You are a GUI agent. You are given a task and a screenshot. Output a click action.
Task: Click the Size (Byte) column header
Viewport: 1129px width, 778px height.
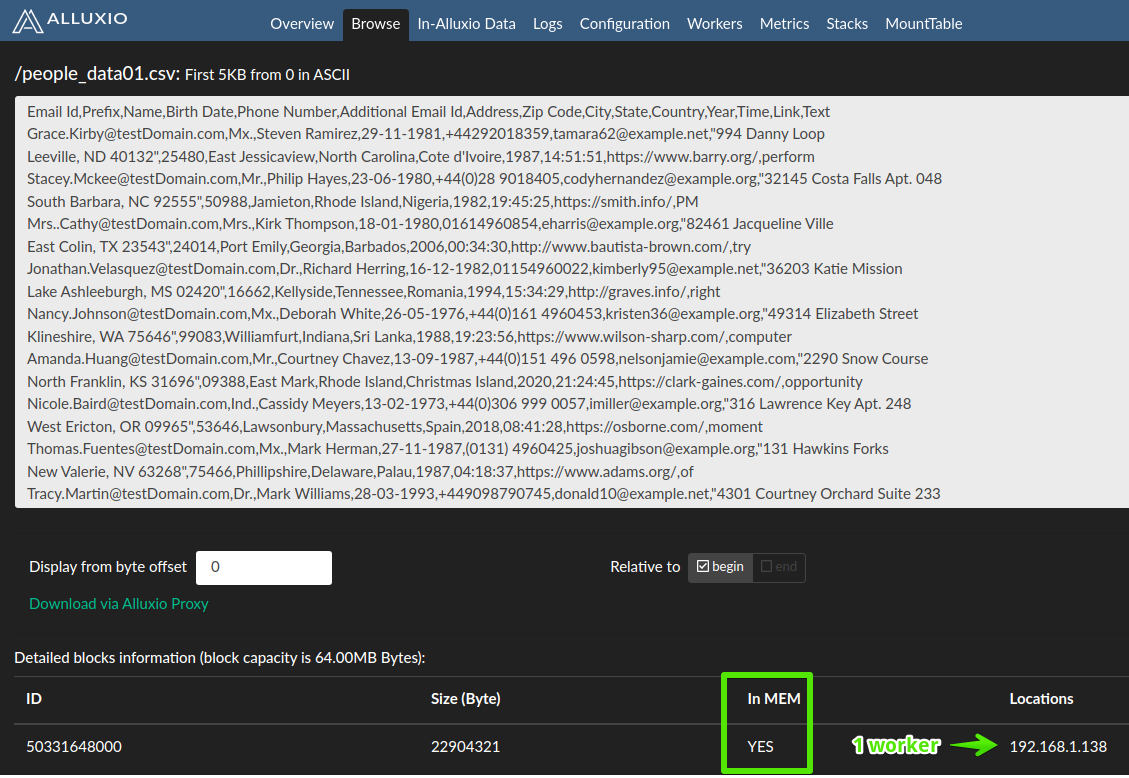465,699
